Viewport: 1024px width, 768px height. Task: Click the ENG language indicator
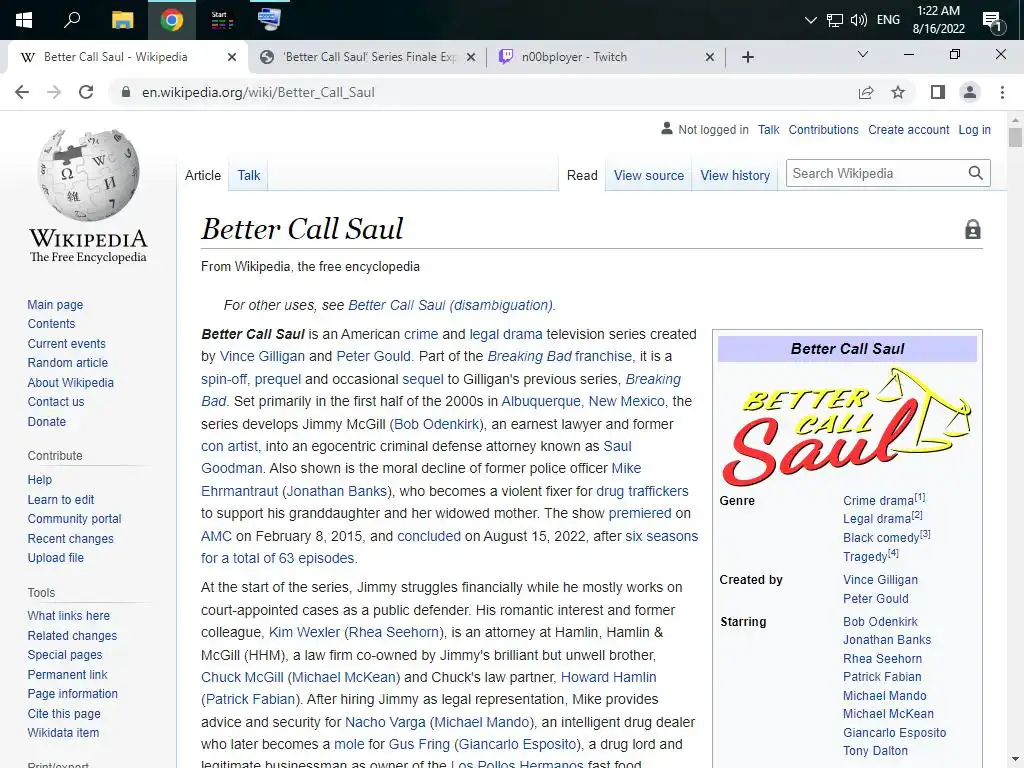[x=888, y=20]
